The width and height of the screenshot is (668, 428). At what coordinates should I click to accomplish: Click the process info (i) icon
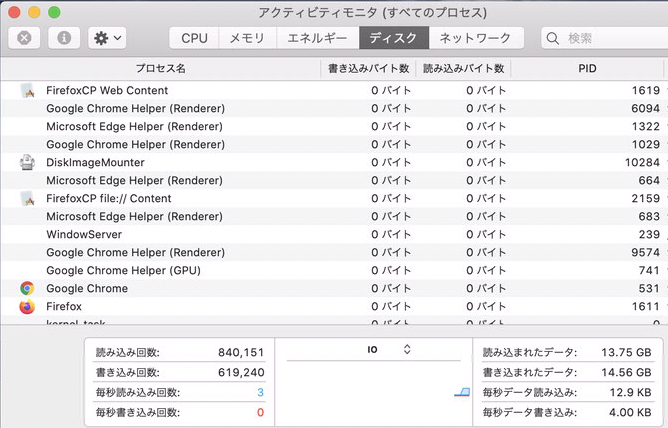(64, 38)
